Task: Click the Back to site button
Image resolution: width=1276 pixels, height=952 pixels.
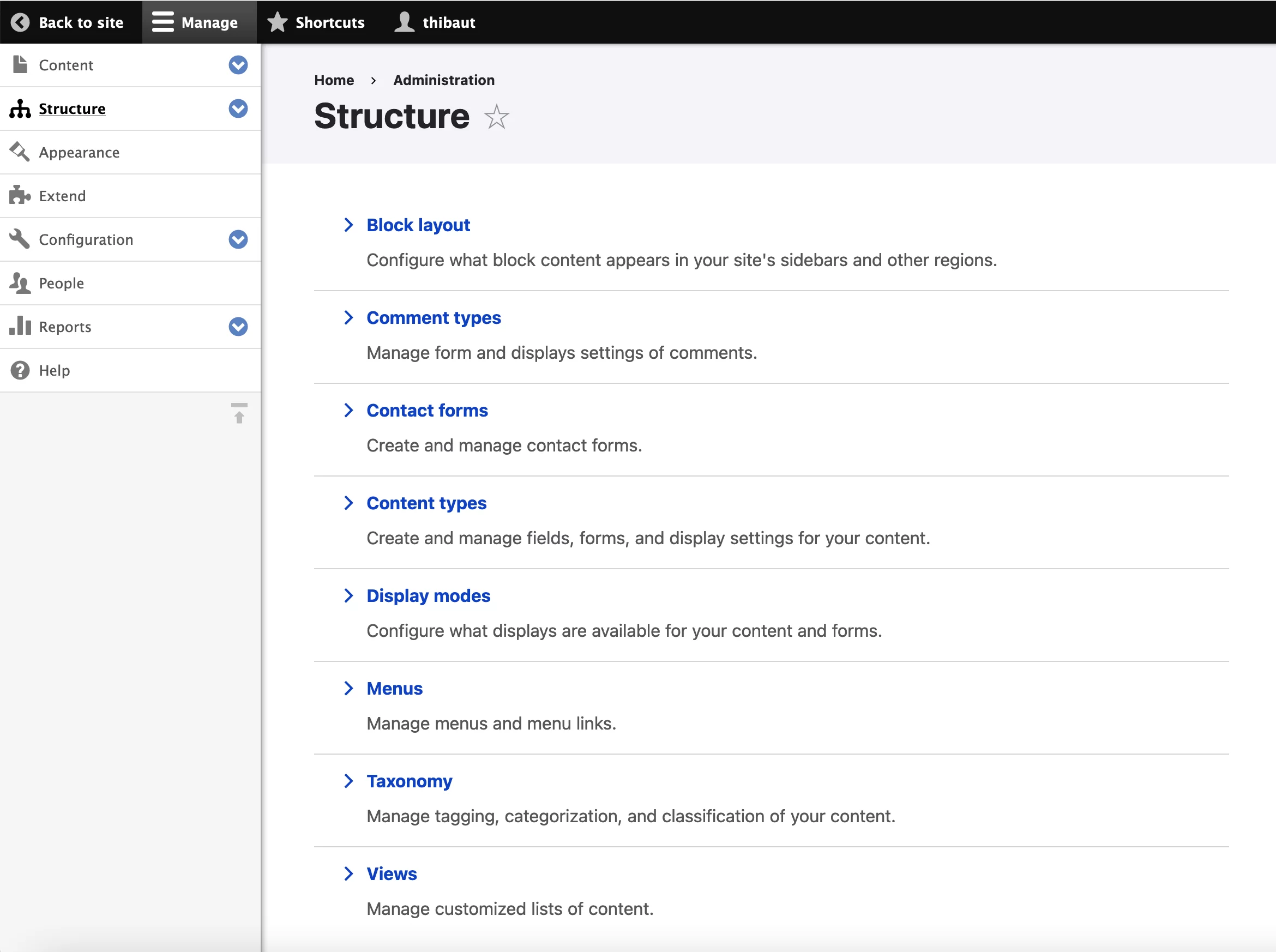Action: 70,21
